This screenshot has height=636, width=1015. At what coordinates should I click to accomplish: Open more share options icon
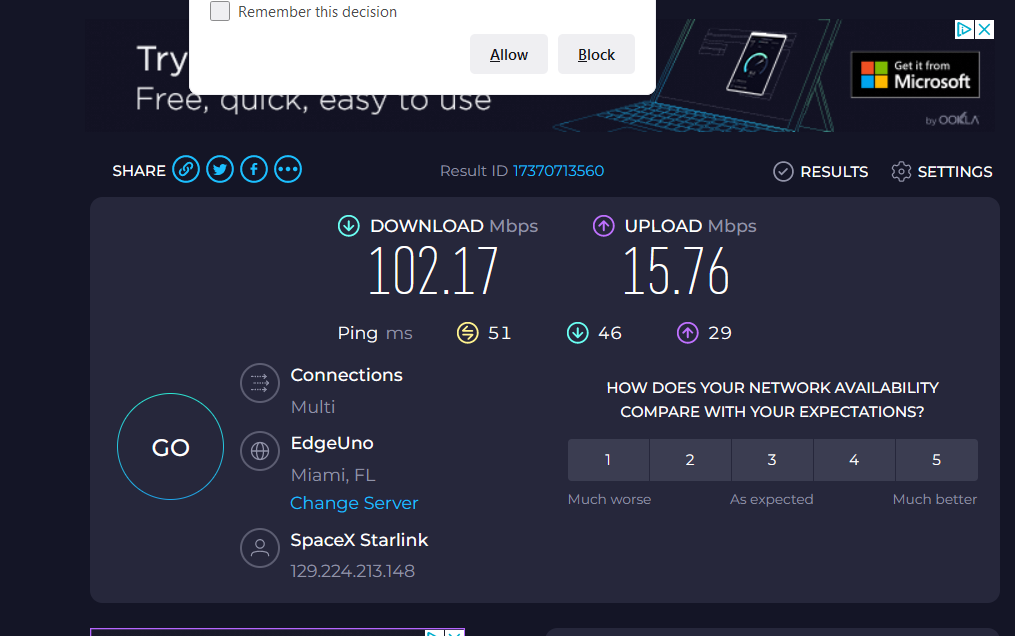coord(288,170)
